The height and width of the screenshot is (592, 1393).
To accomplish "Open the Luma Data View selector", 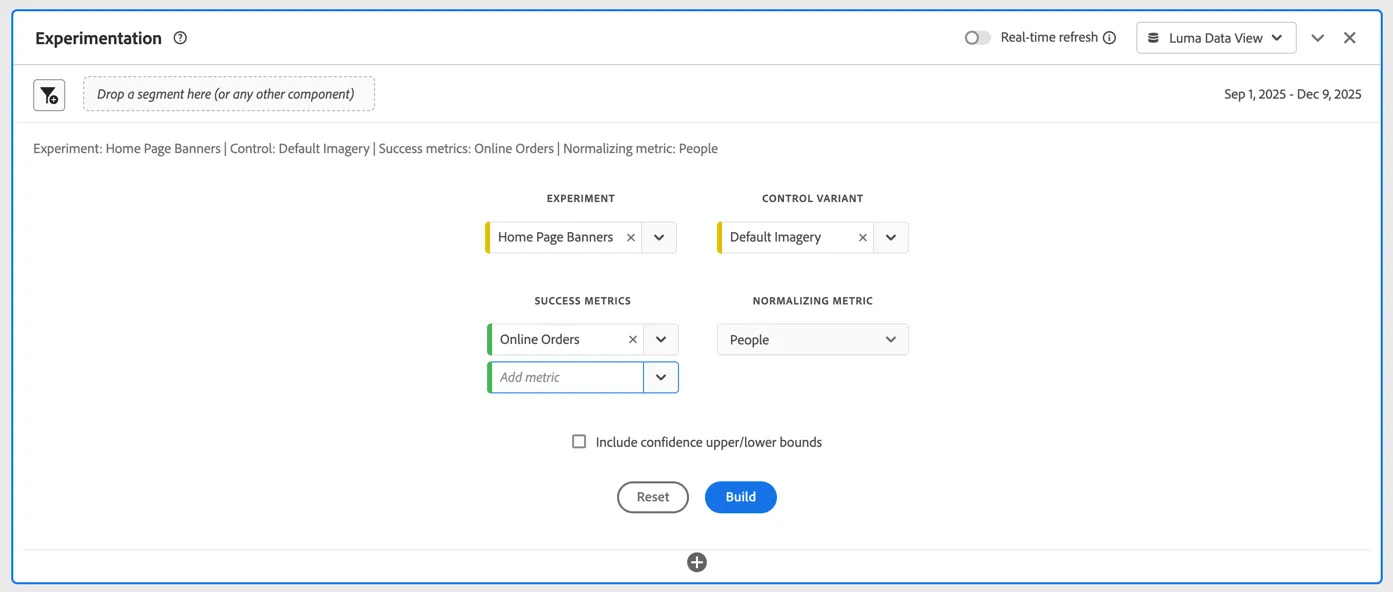I will (1216, 38).
